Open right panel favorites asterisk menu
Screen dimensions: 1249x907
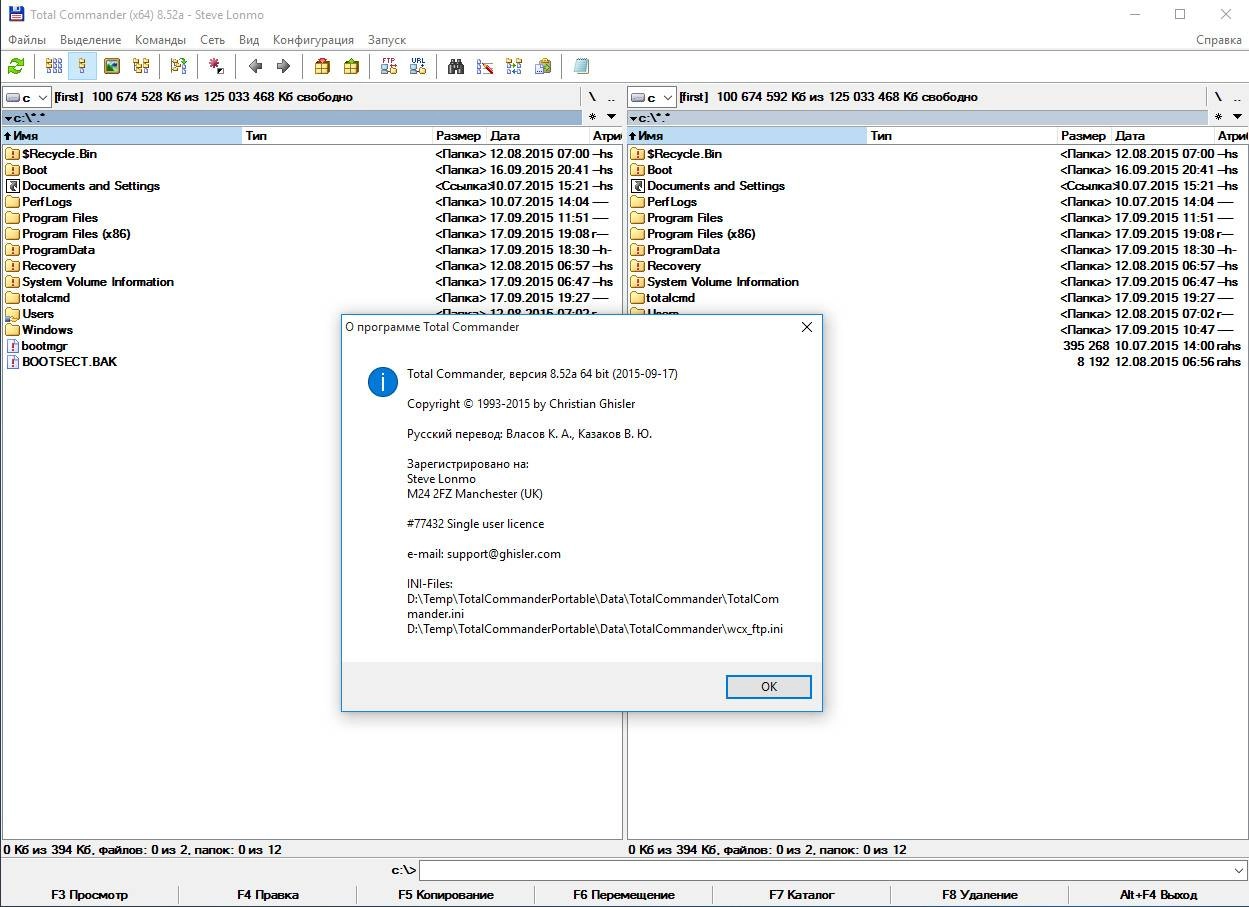[x=1217, y=117]
